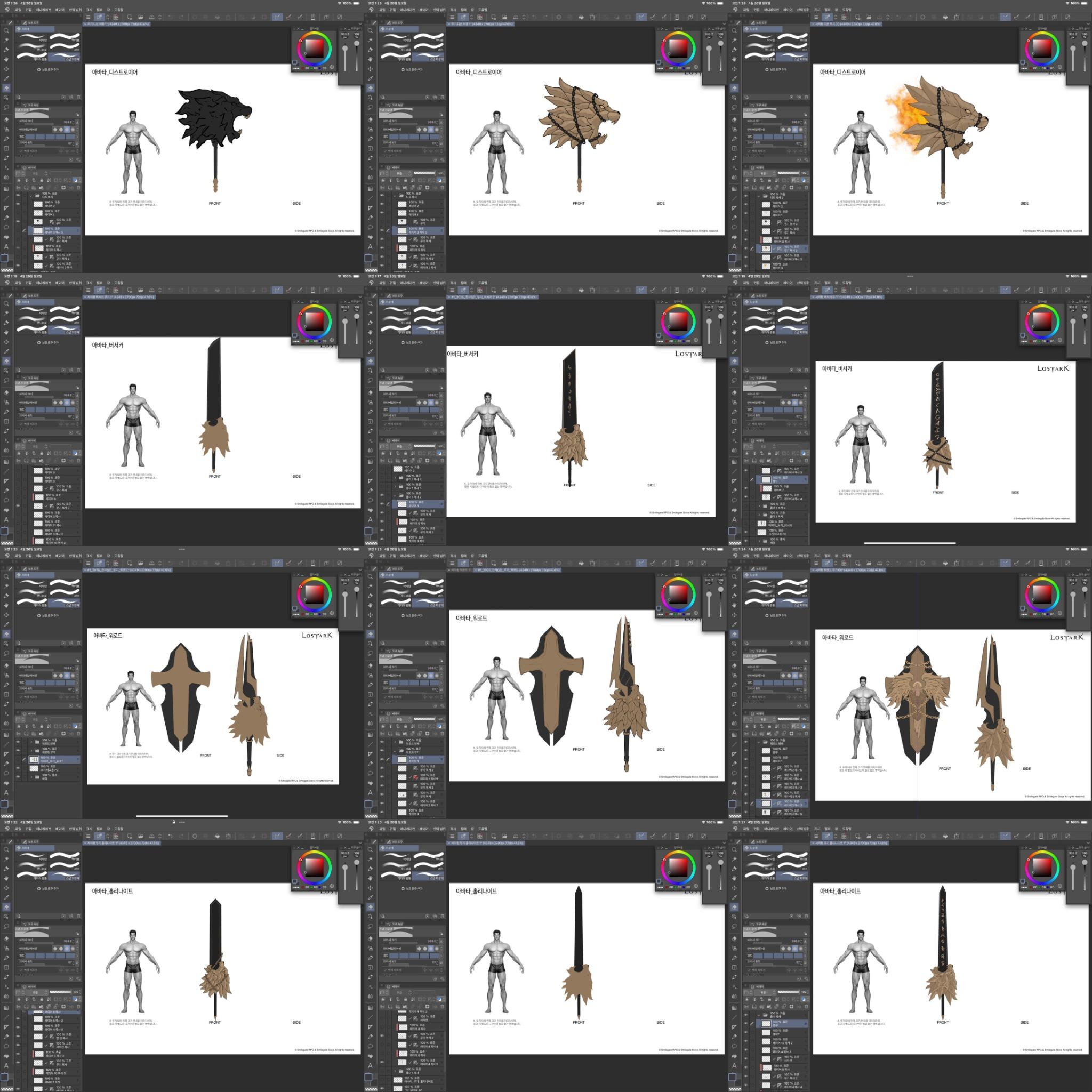Click the lock layer icon in the flat Warlord shield and flat lance screenshot
Image resolution: width=1092 pixels, height=1092 pixels.
pos(41,726)
